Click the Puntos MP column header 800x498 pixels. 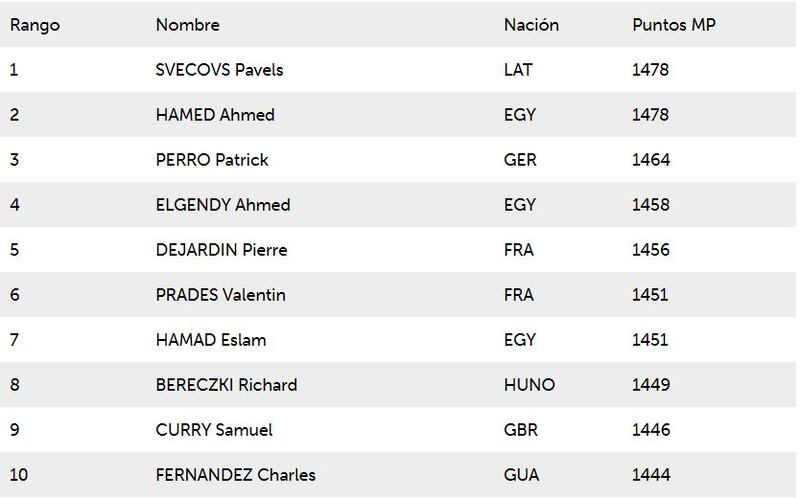click(x=674, y=24)
